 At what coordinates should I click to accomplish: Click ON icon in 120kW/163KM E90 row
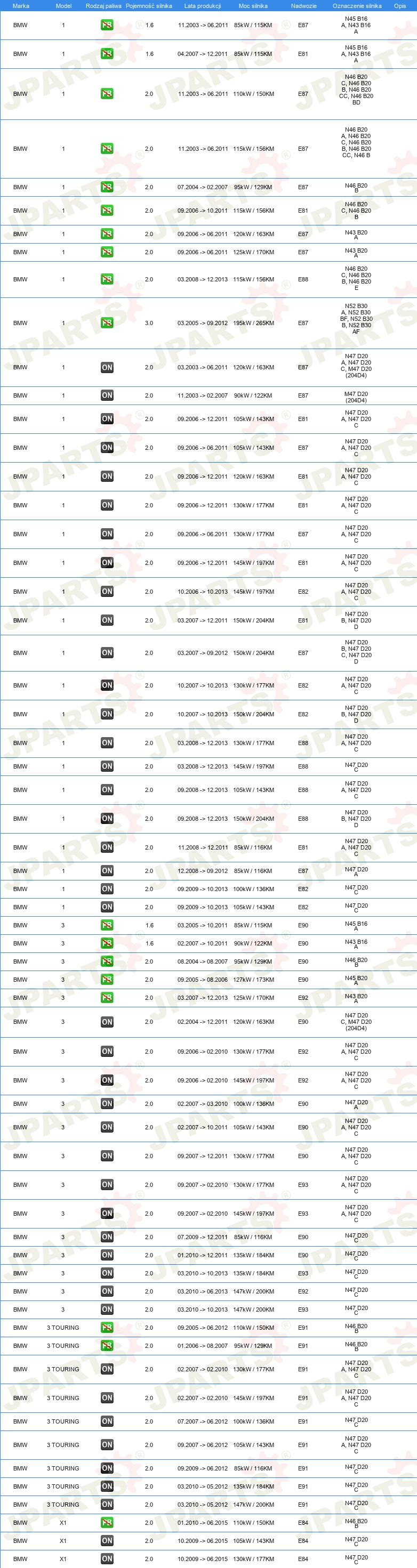pyautogui.click(x=107, y=1022)
